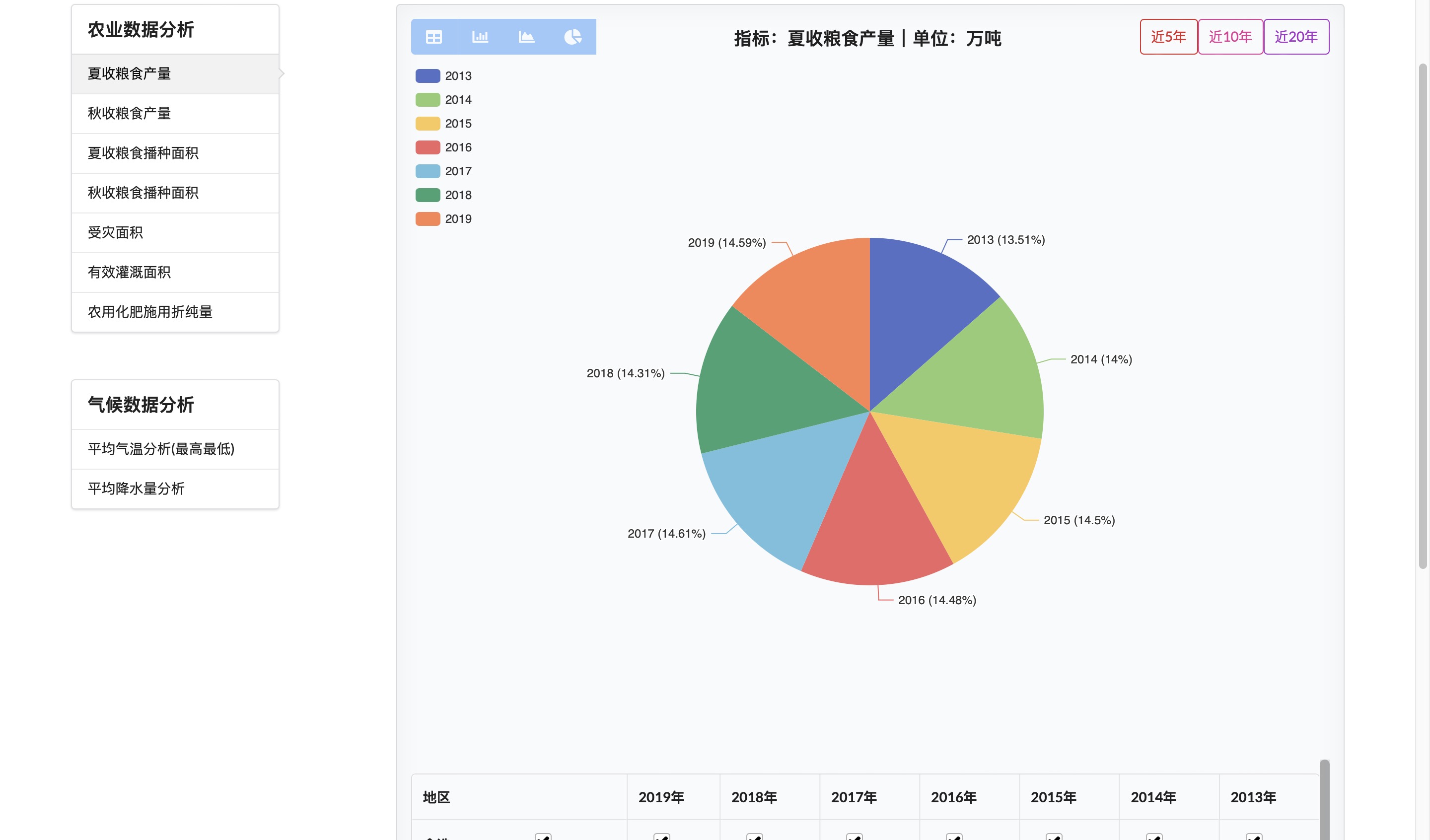The width and height of the screenshot is (1430, 840).
Task: Hide the 2016 series in legend
Action: 444,147
